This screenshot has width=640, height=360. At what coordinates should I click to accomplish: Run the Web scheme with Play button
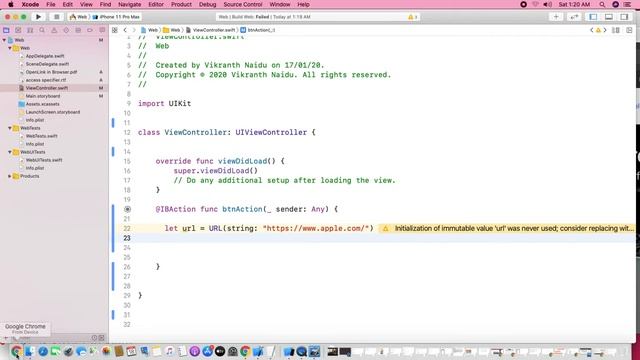(x=38, y=17)
